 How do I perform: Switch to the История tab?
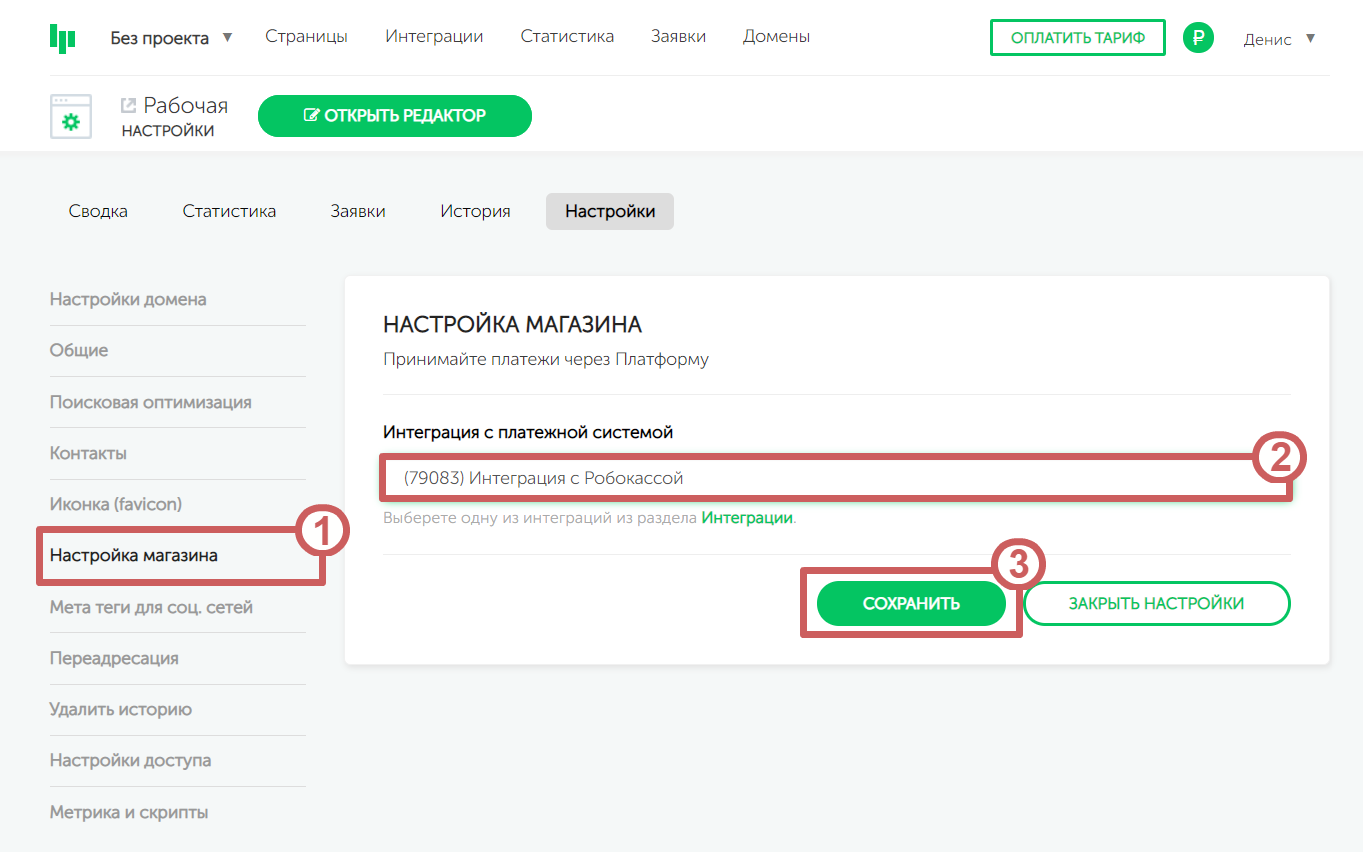[475, 211]
